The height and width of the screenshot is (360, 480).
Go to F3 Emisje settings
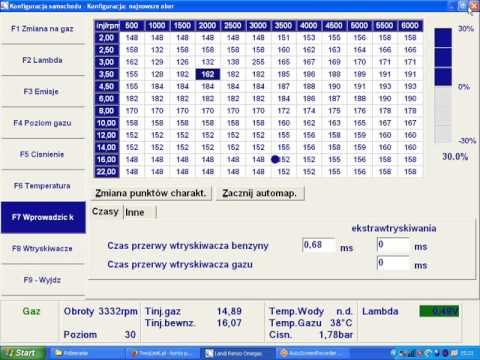pyautogui.click(x=42, y=91)
